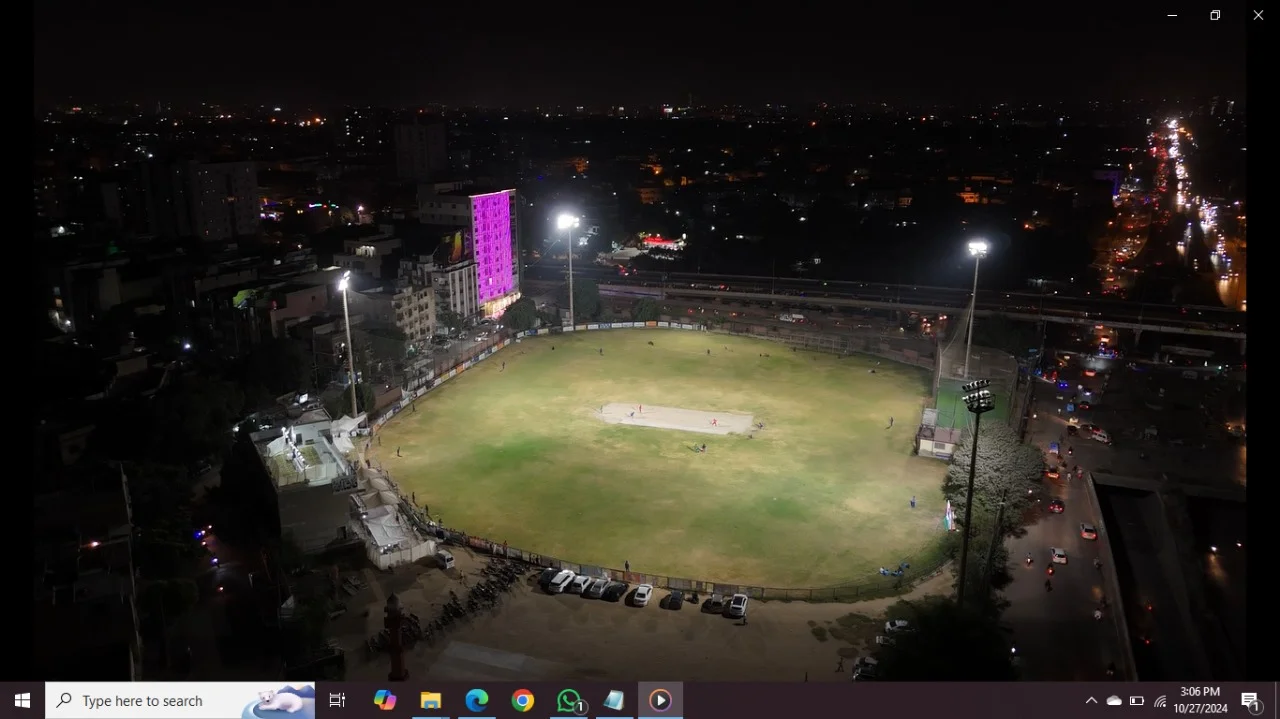Open the Wi-Fi network flyout
This screenshot has height=719, width=1280.
coord(1160,701)
